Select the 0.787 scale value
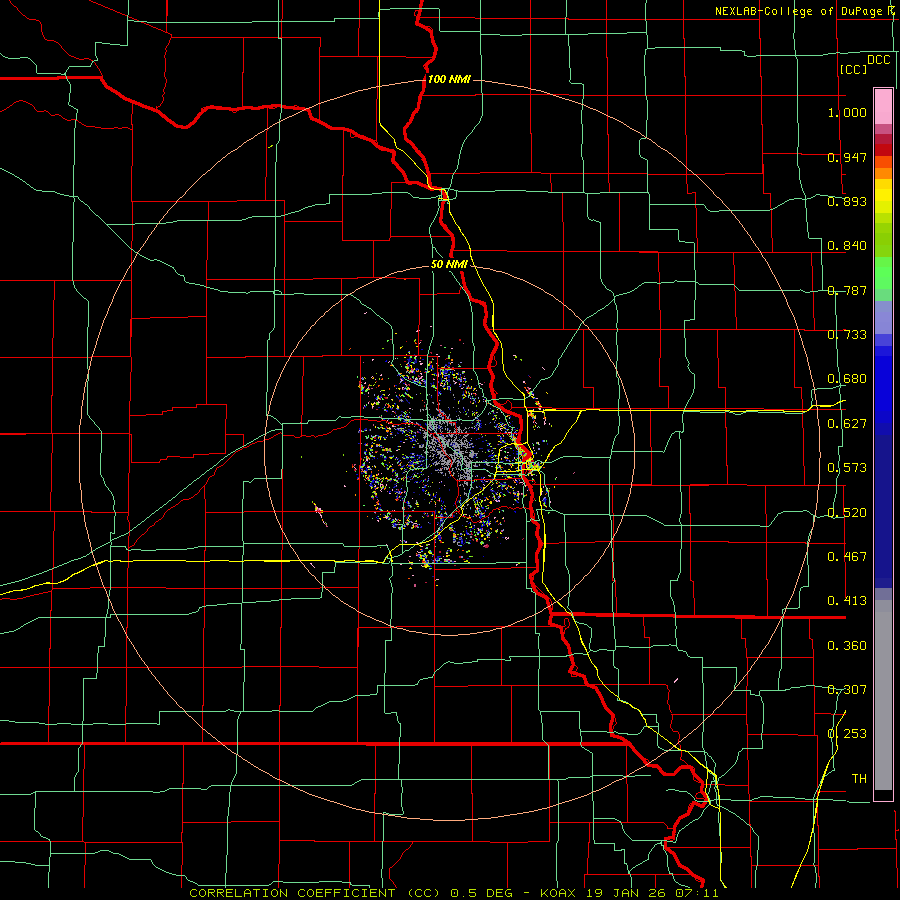This screenshot has width=900, height=900. (x=847, y=290)
